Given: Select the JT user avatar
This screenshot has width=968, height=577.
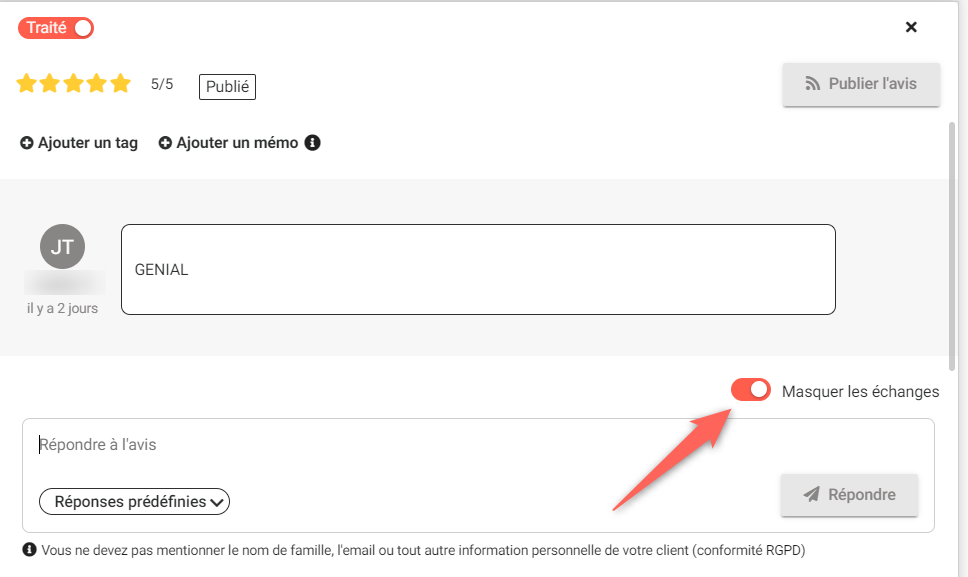Looking at the screenshot, I should pos(62,246).
